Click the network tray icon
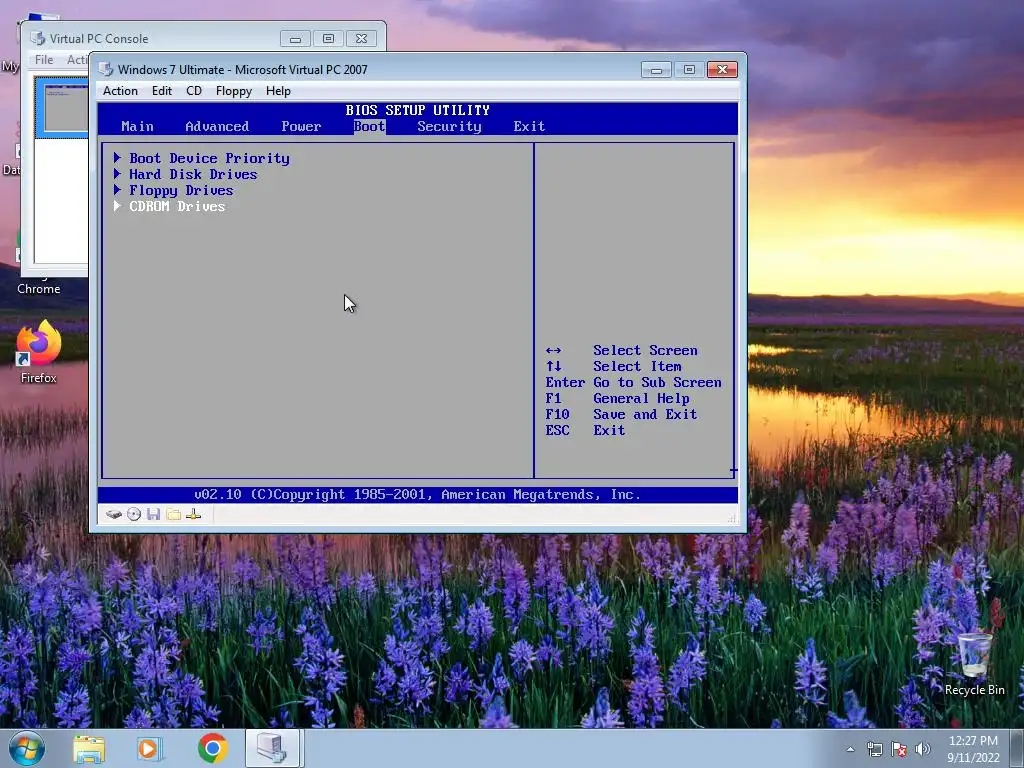The height and width of the screenshot is (768, 1024). click(874, 749)
